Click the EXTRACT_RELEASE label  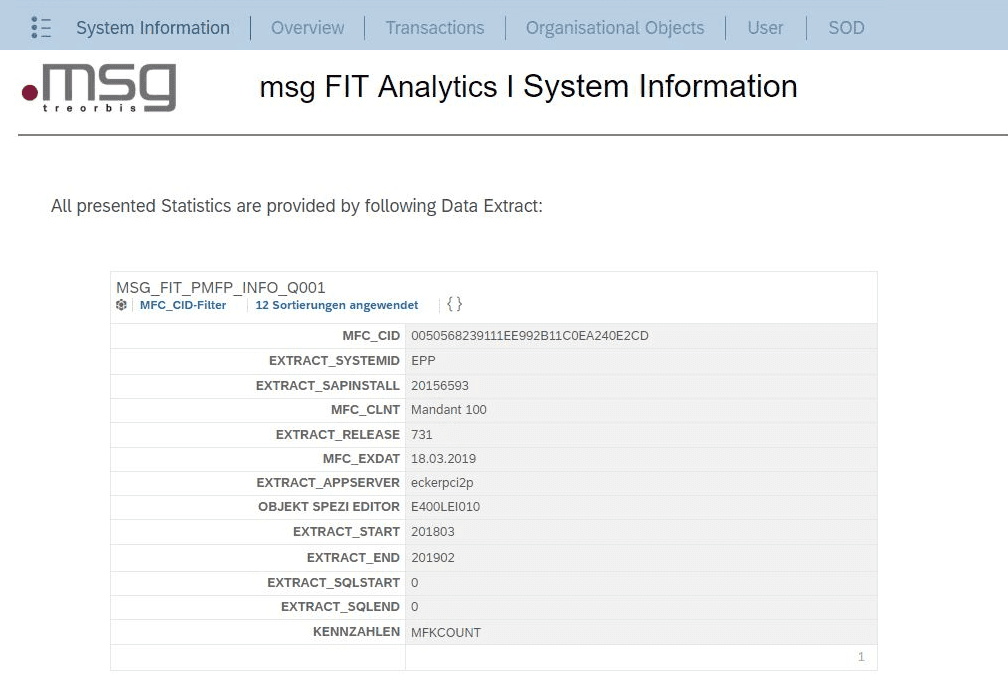[338, 435]
